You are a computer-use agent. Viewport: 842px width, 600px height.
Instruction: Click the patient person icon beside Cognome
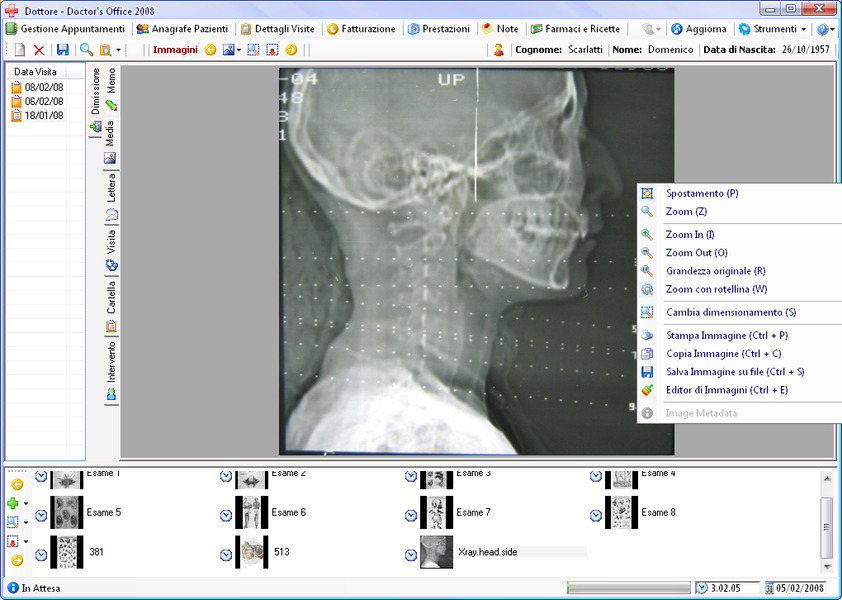[499, 50]
